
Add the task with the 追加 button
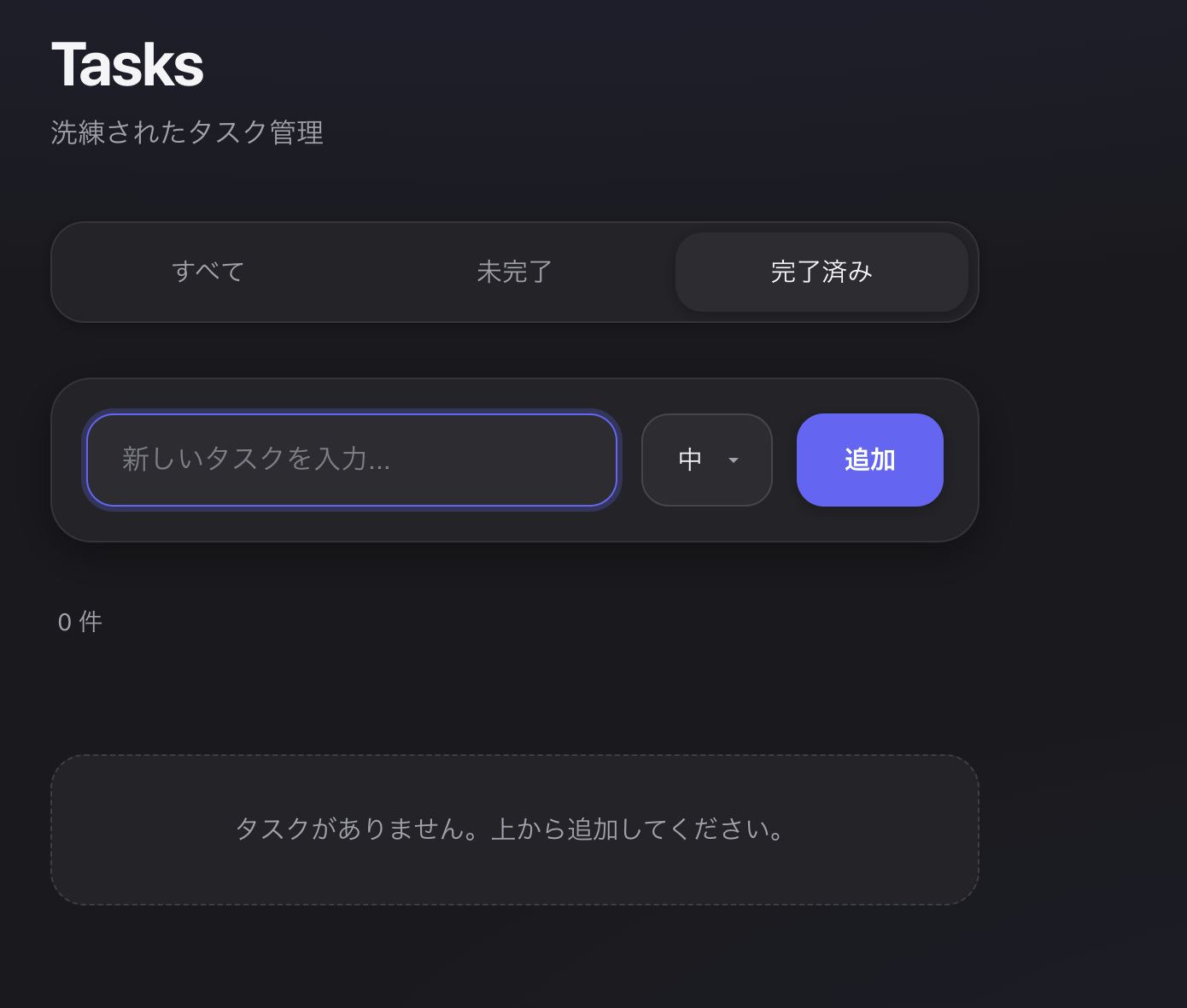(870, 460)
